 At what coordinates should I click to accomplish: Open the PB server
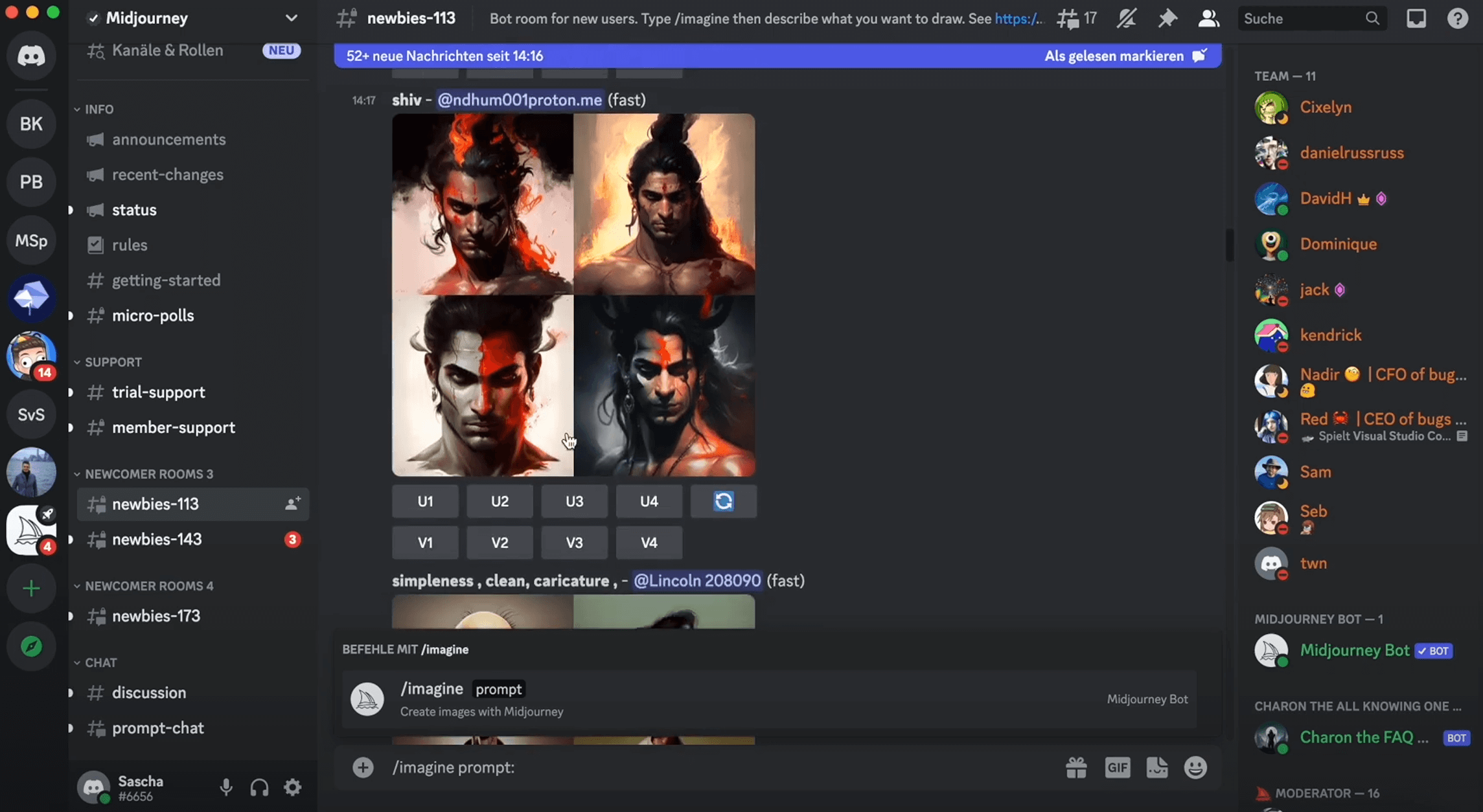31,182
